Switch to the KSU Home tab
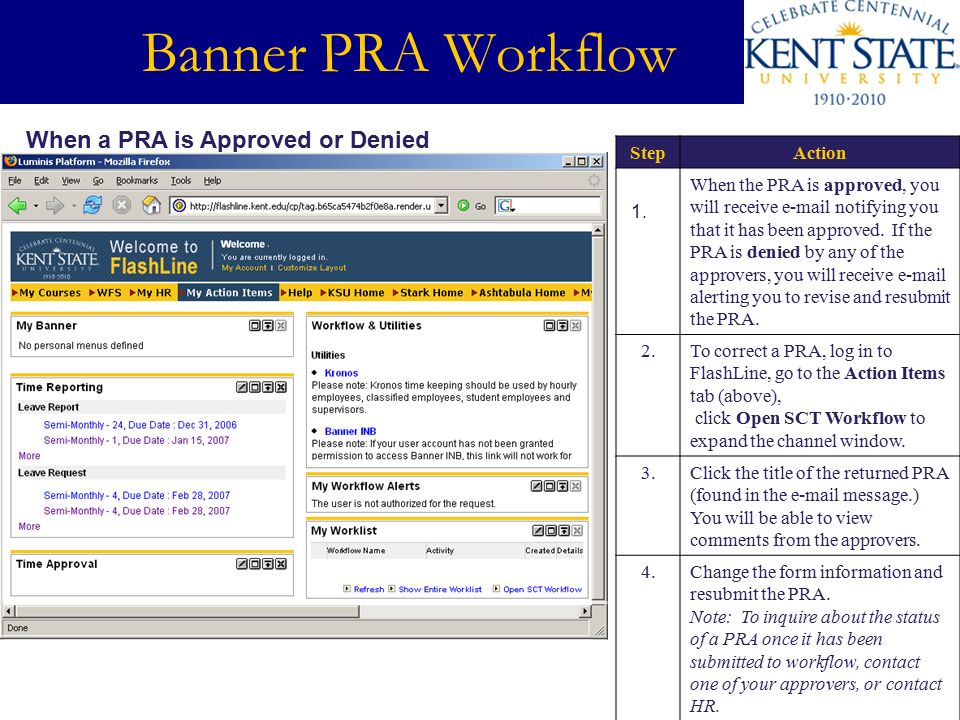Viewport: 960px width, 720px height. [353, 293]
